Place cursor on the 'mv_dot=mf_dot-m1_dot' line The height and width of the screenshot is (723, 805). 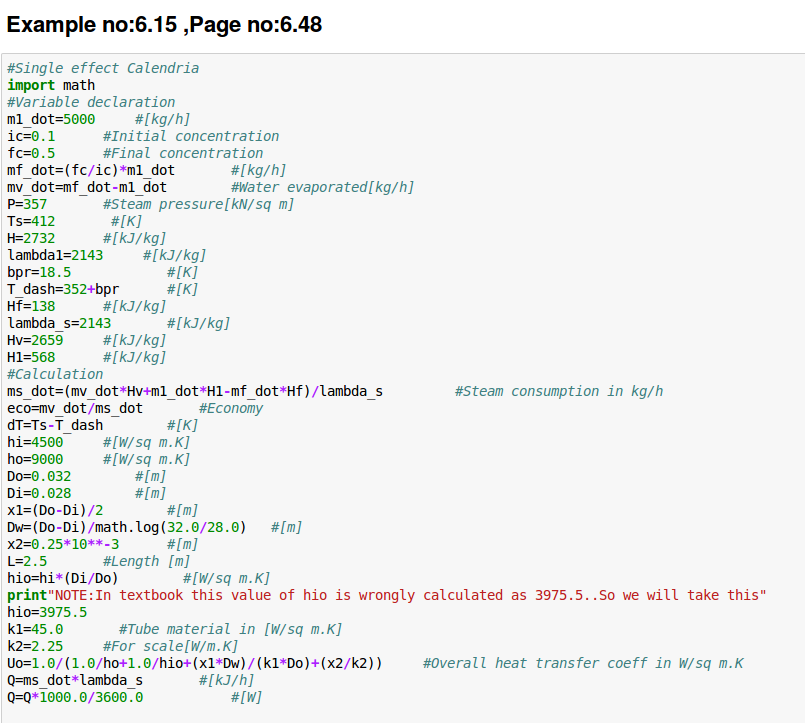[87, 187]
